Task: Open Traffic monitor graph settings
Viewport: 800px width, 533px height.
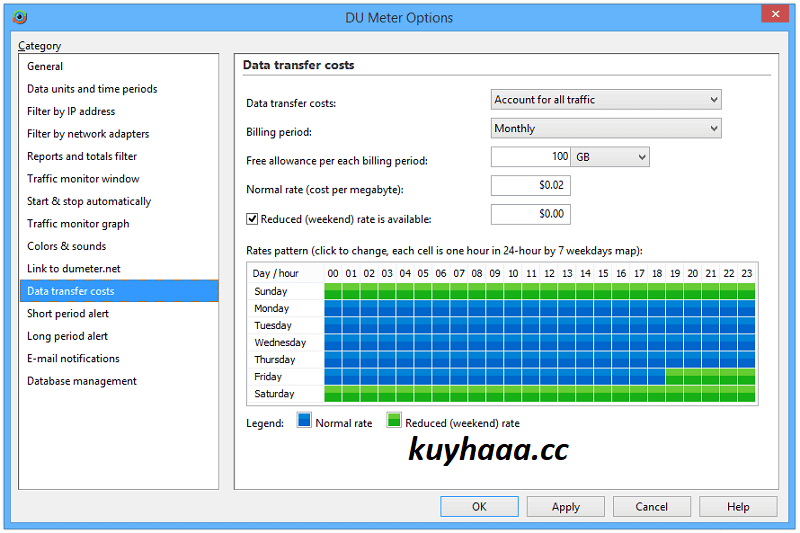Action: (118, 223)
